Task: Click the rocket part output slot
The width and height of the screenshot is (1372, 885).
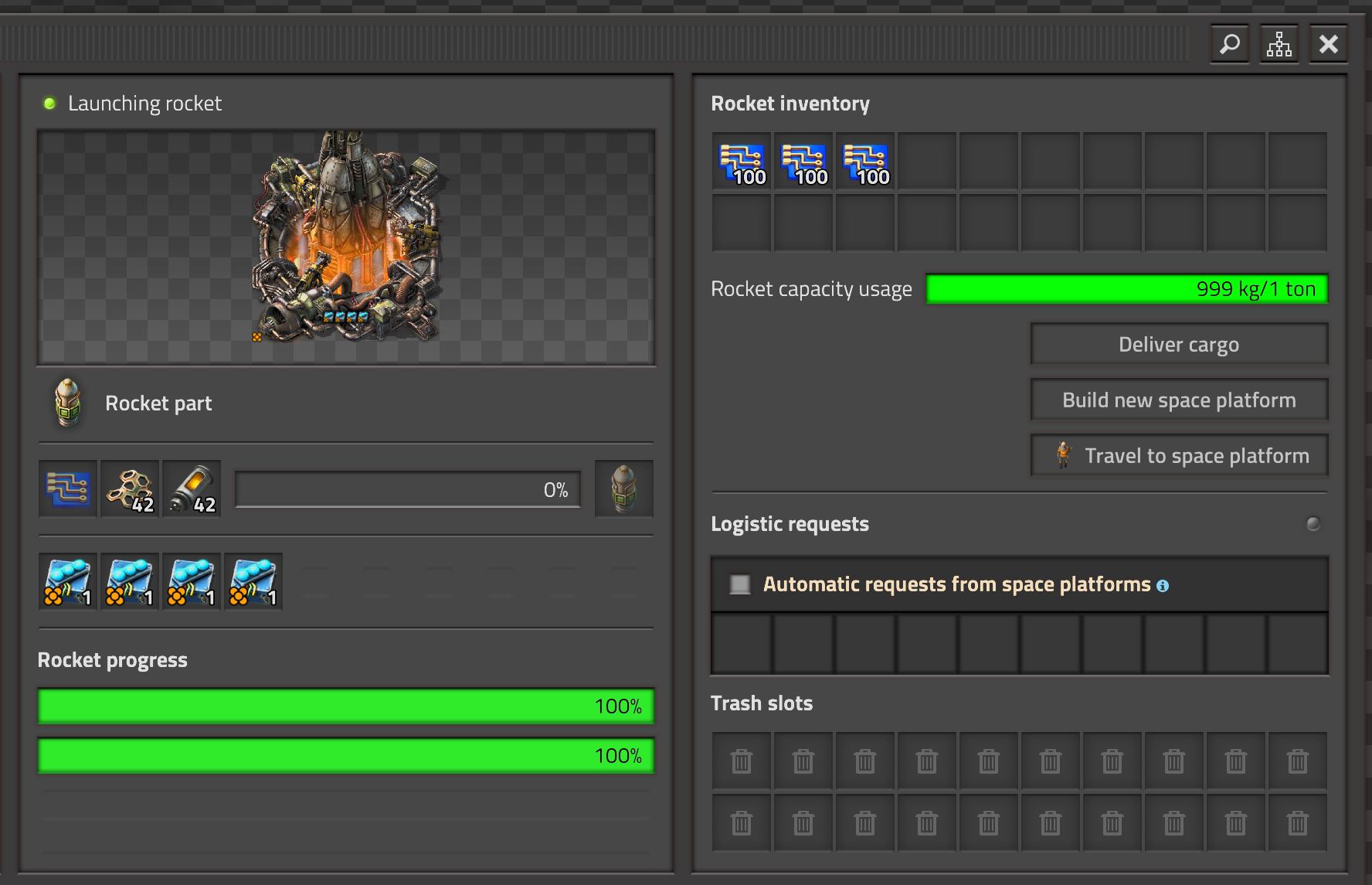Action: click(624, 489)
